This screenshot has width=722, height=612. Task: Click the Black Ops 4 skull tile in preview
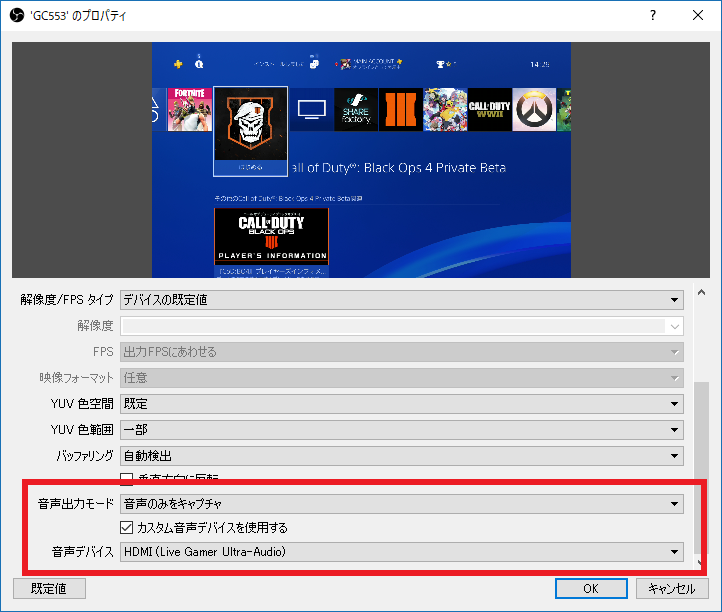click(250, 131)
